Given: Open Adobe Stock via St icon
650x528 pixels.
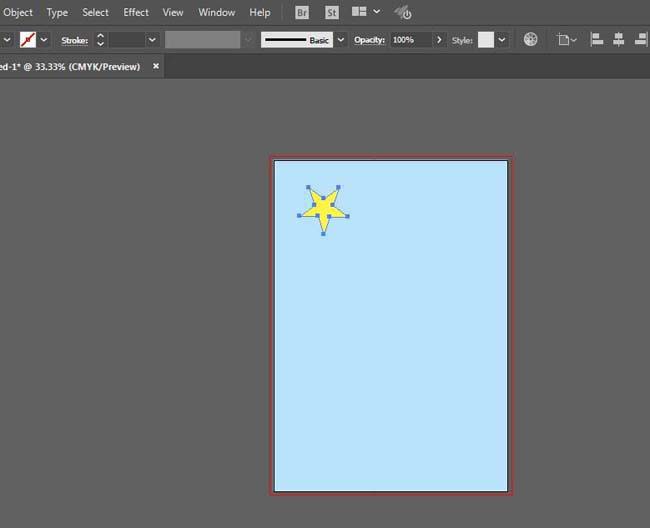Looking at the screenshot, I should [332, 13].
